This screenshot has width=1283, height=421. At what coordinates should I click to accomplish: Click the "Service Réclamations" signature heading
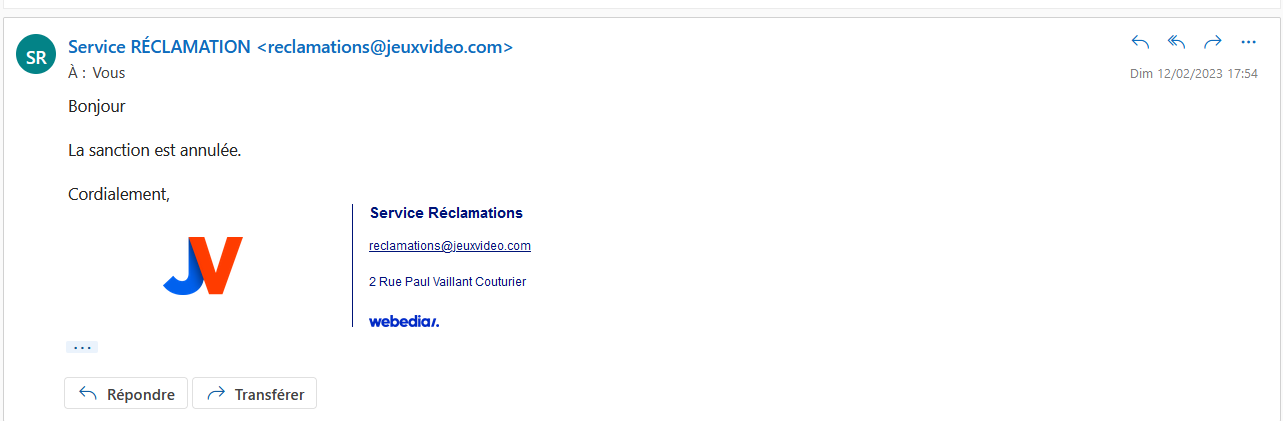[446, 213]
